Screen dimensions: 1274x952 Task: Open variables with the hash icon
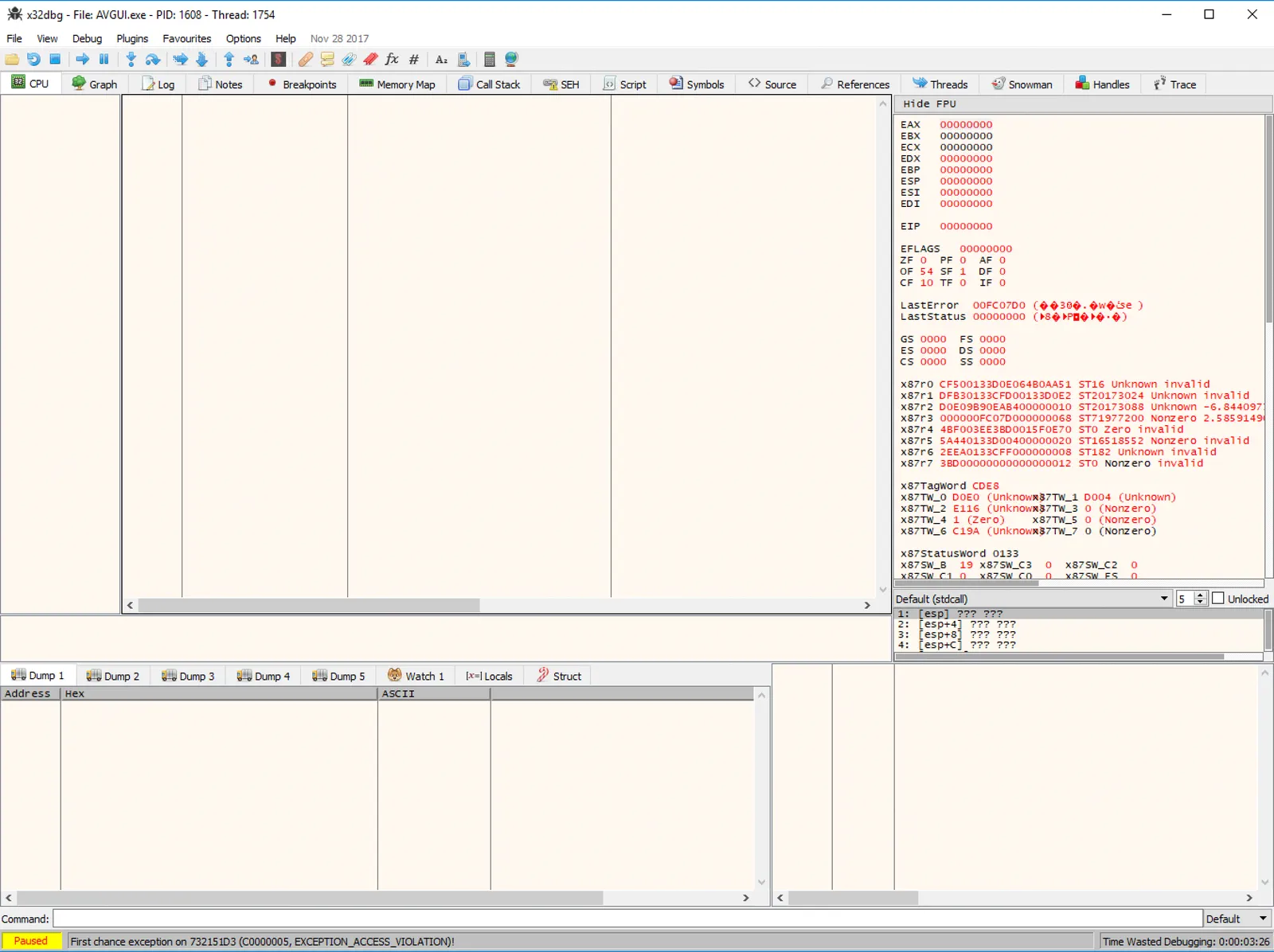[x=413, y=59]
